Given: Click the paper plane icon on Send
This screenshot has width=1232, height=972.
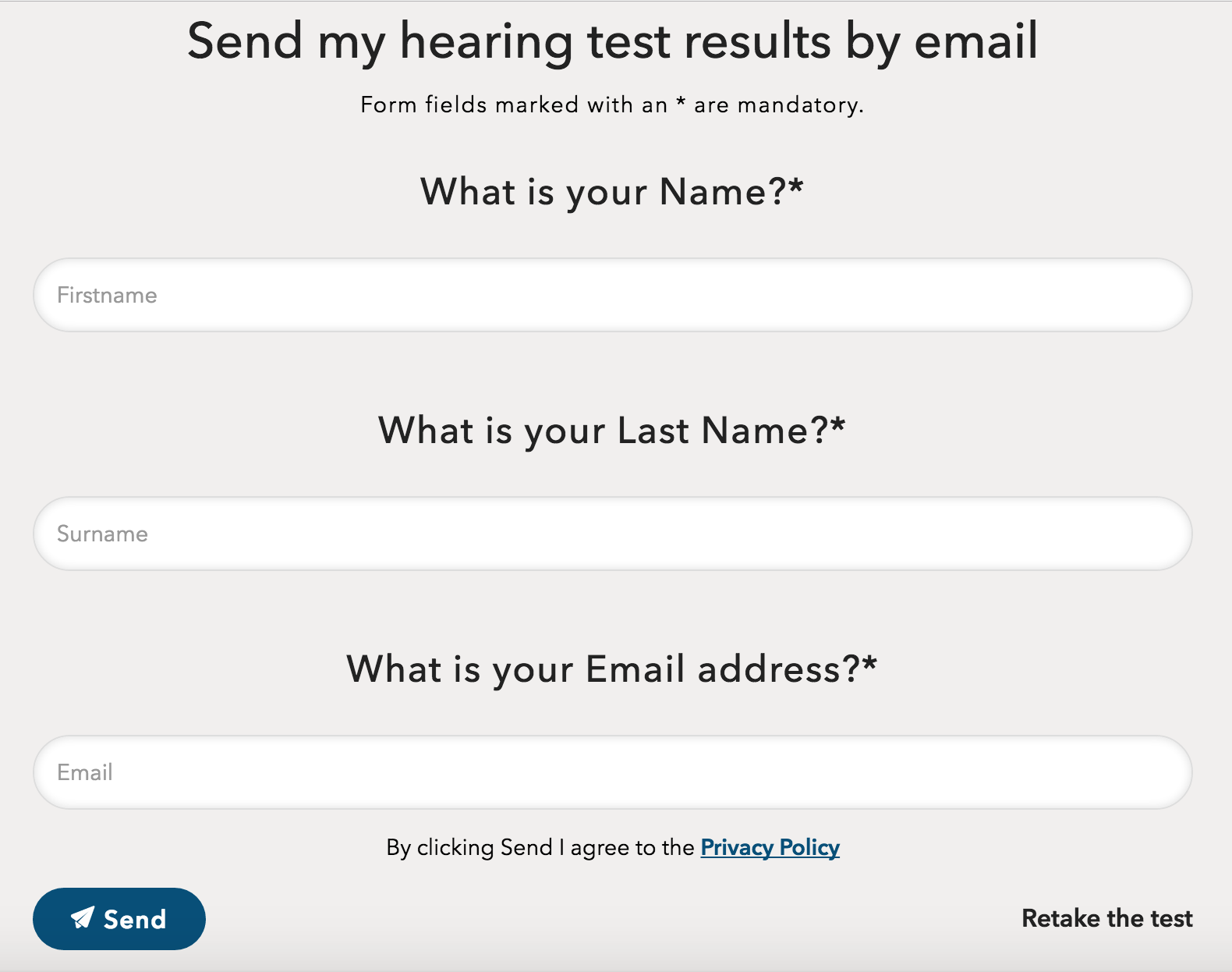Looking at the screenshot, I should point(83,918).
